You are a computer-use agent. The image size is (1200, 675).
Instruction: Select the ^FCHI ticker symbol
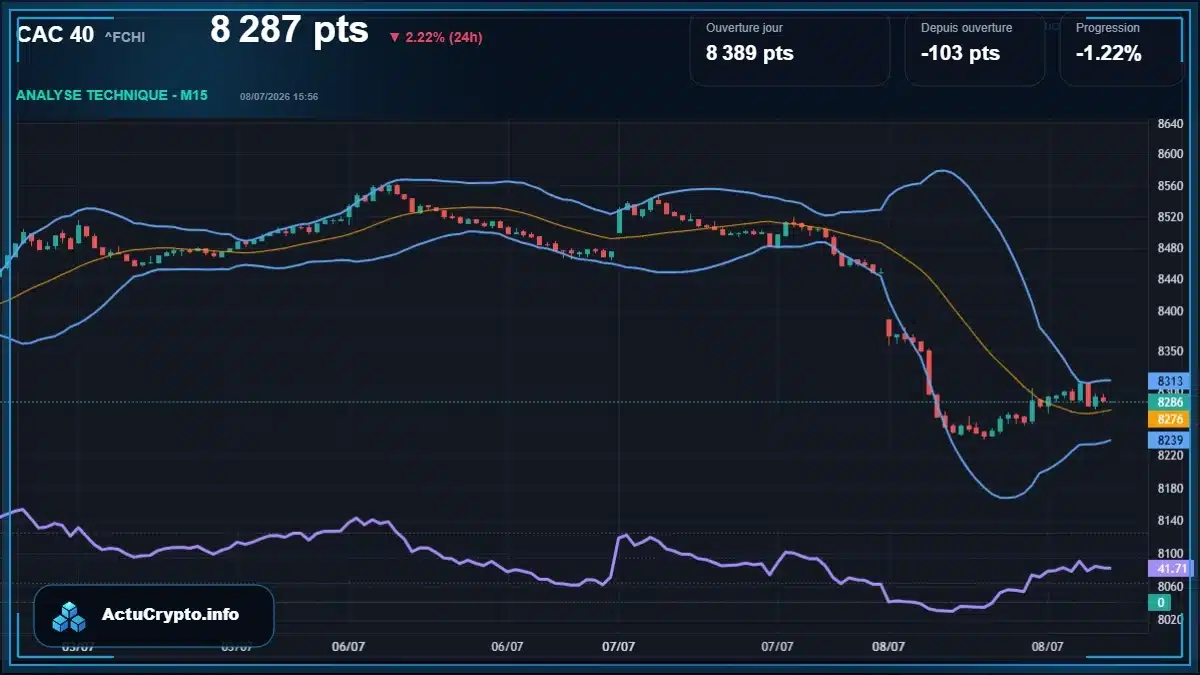pos(125,37)
